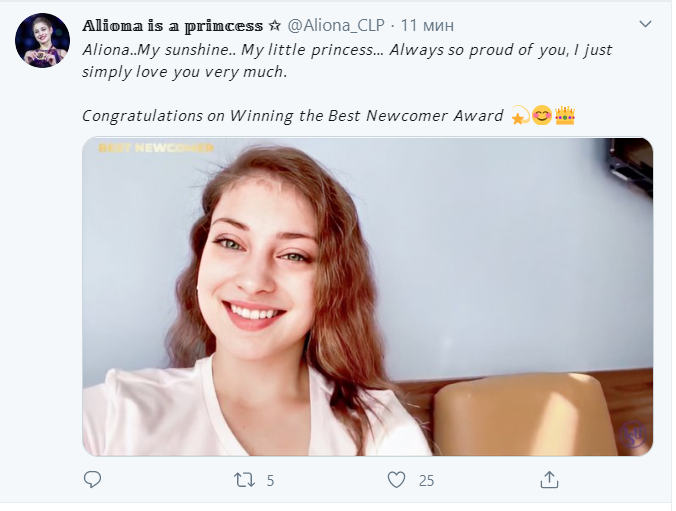The image size is (676, 511).
Task: Retweet this post using the arrows icon
Action: tap(244, 480)
